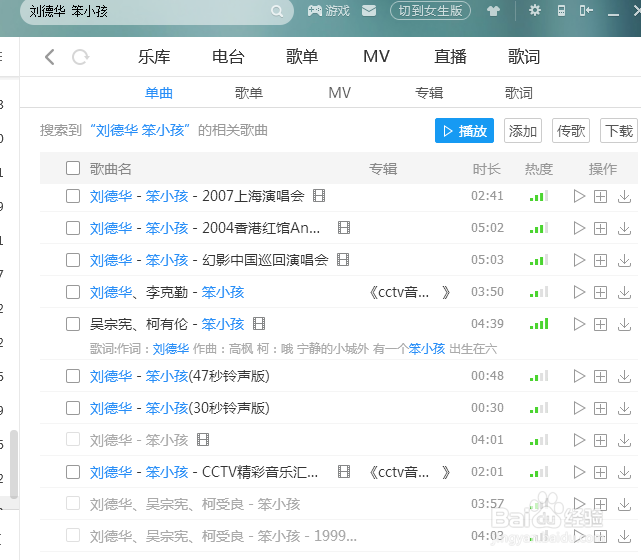641x560 pixels.
Task: Switch to mini mode icon
Action: tap(586, 11)
